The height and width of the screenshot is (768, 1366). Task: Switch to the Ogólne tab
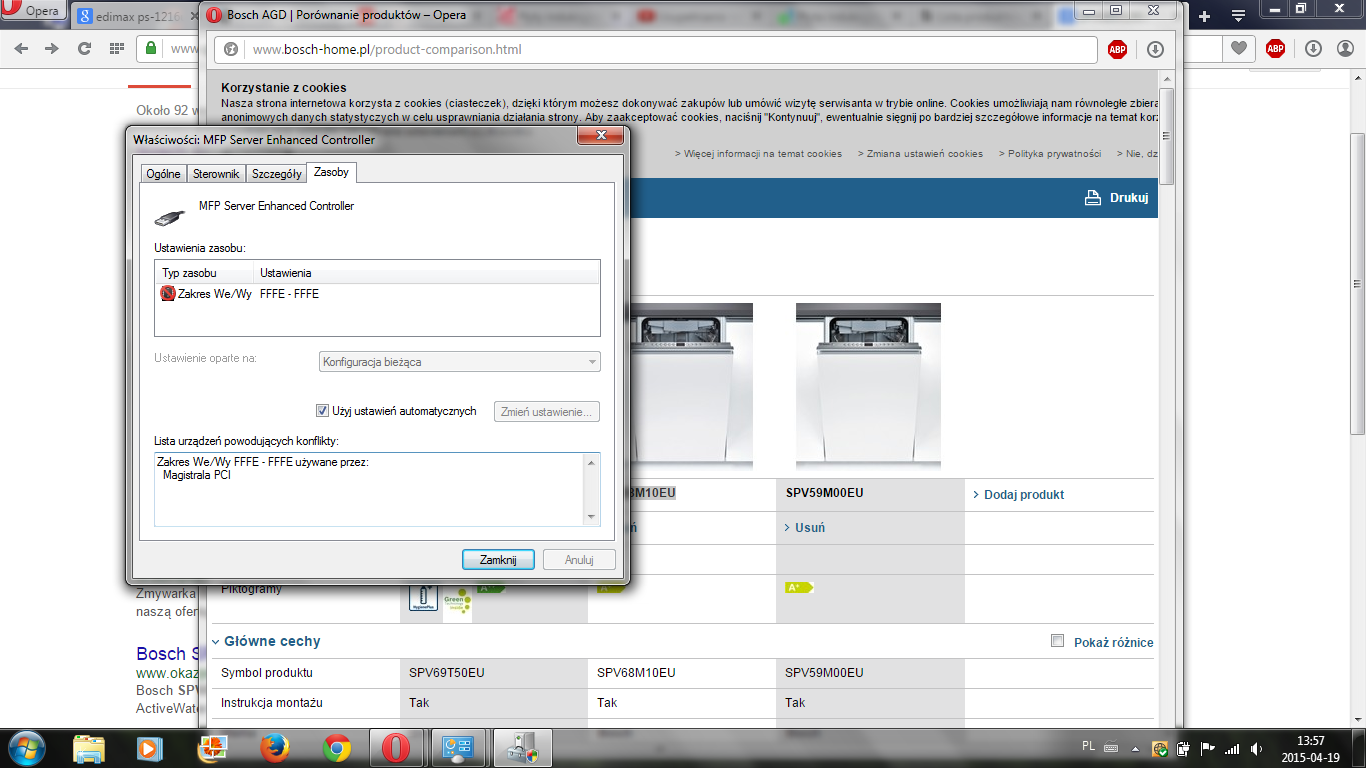[163, 174]
